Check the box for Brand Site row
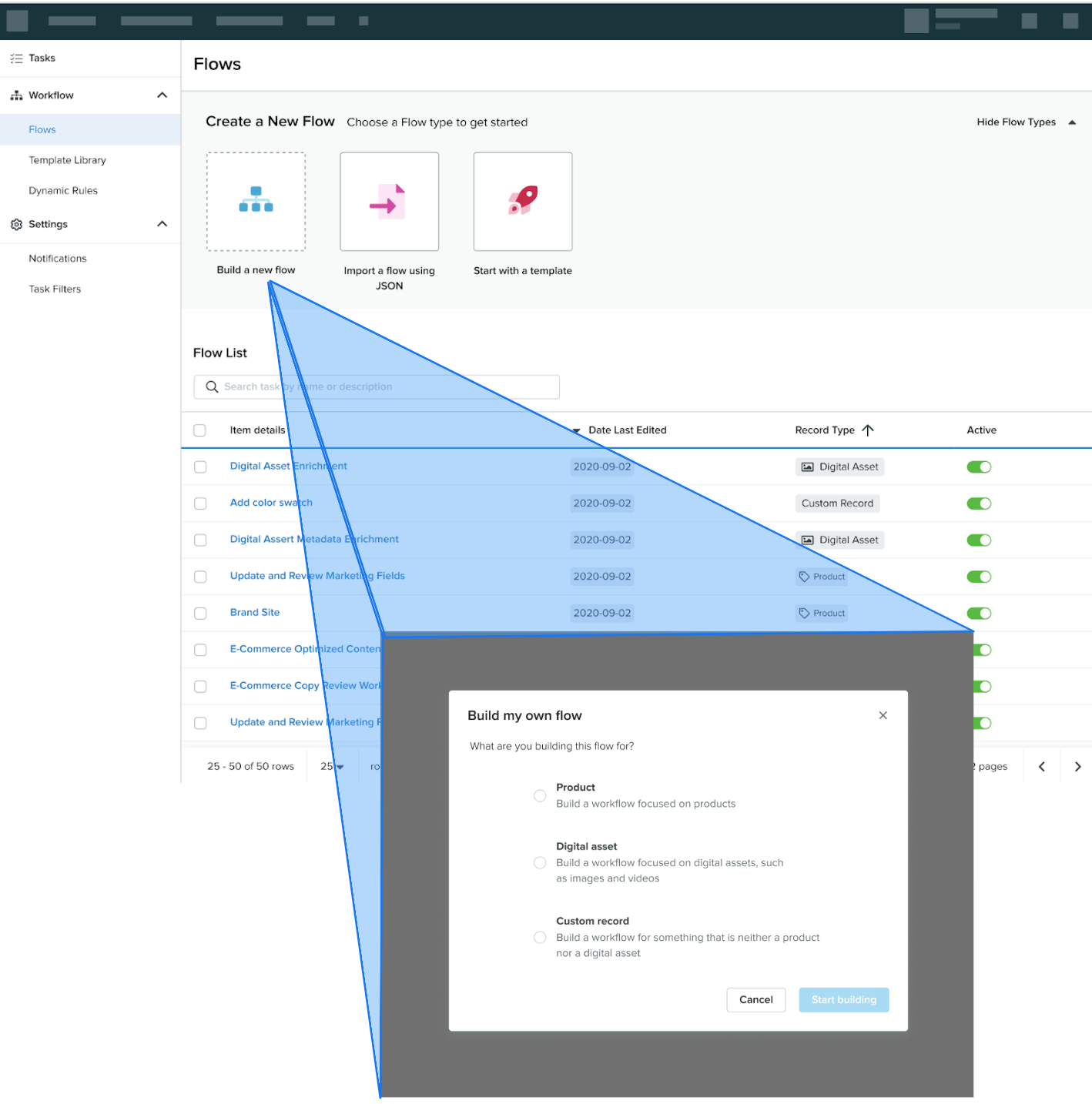Screen dimensions: 1092x1104 (x=200, y=613)
